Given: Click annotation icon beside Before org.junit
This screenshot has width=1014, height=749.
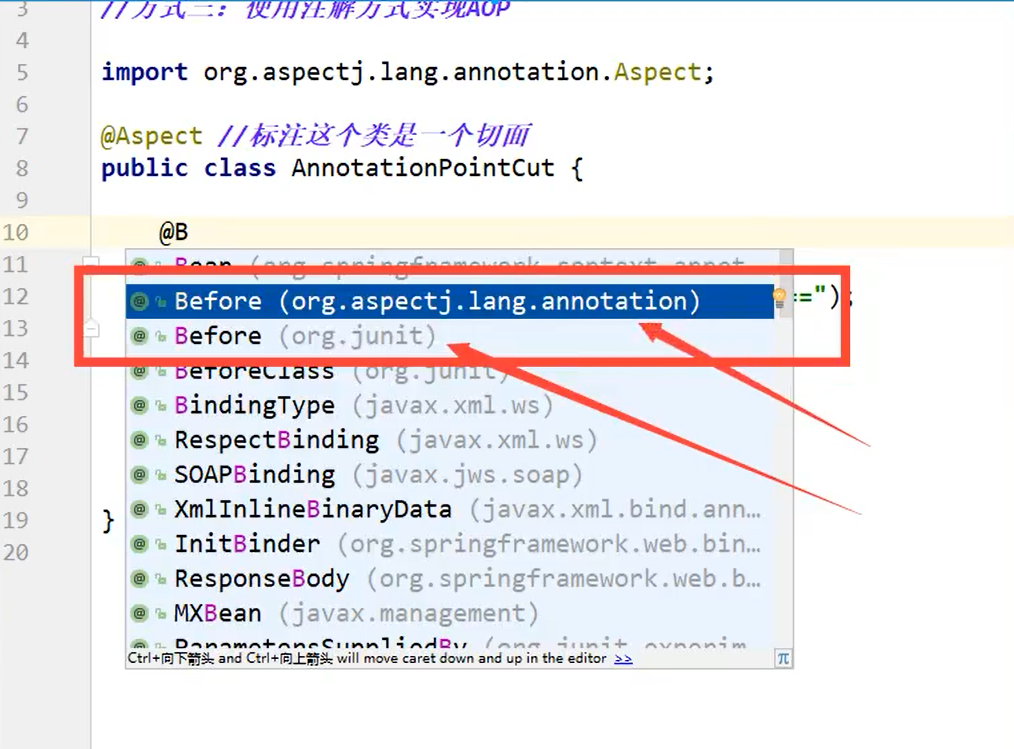Looking at the screenshot, I should (x=140, y=336).
